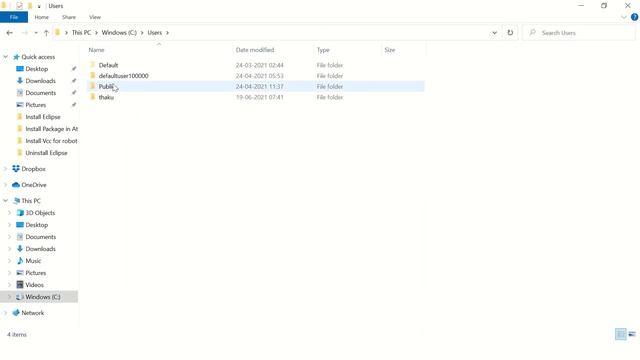Open the Install Package in At folder
Screen dimensions: 640x360
point(51,129)
